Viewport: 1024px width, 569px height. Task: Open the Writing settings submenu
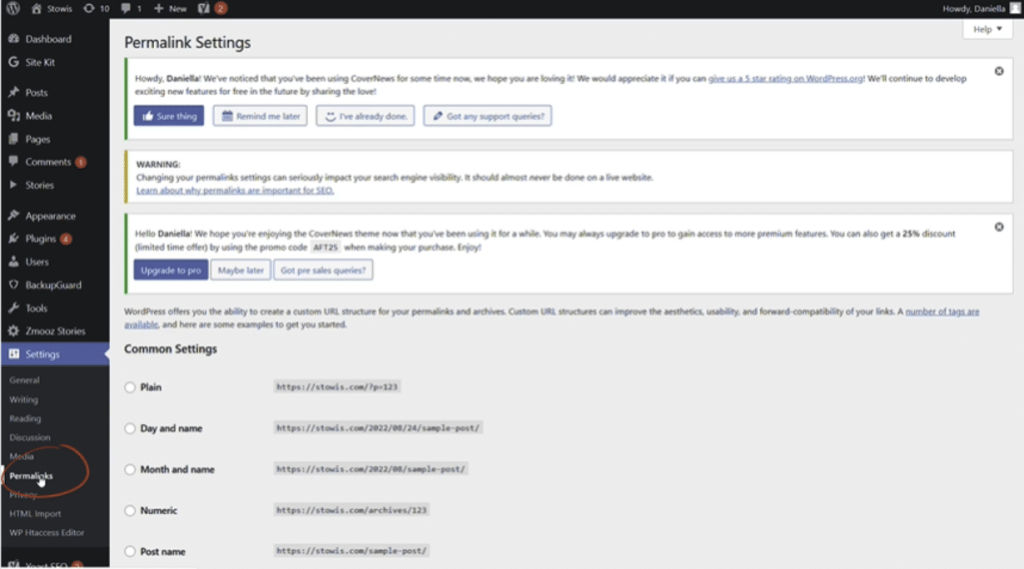[x=24, y=399]
